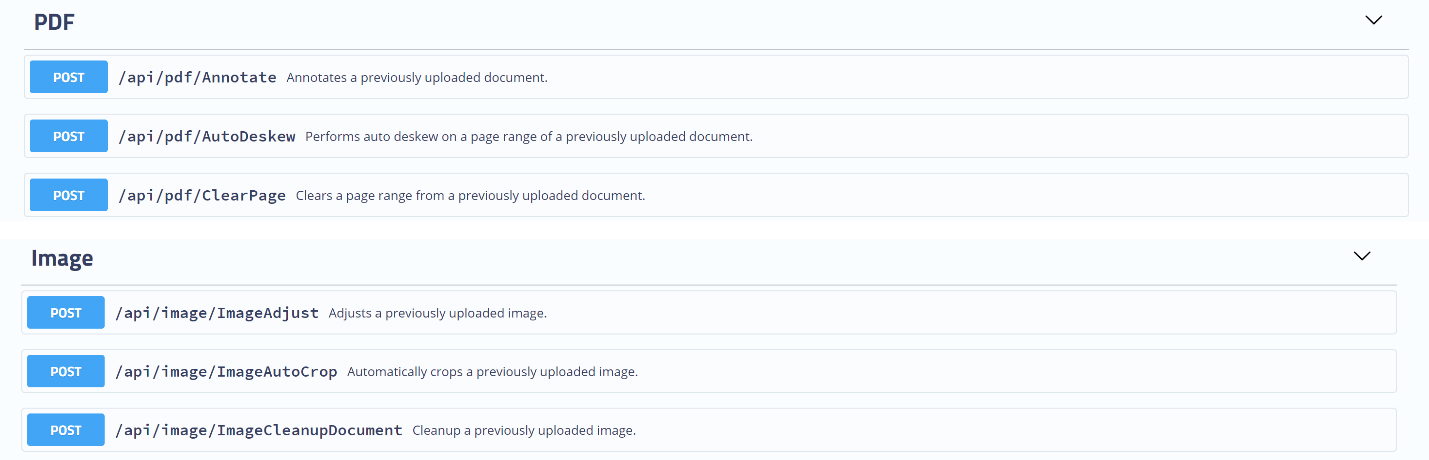Click POST button for ImageAdjust endpoint
The image size is (1429, 460).
point(66,313)
